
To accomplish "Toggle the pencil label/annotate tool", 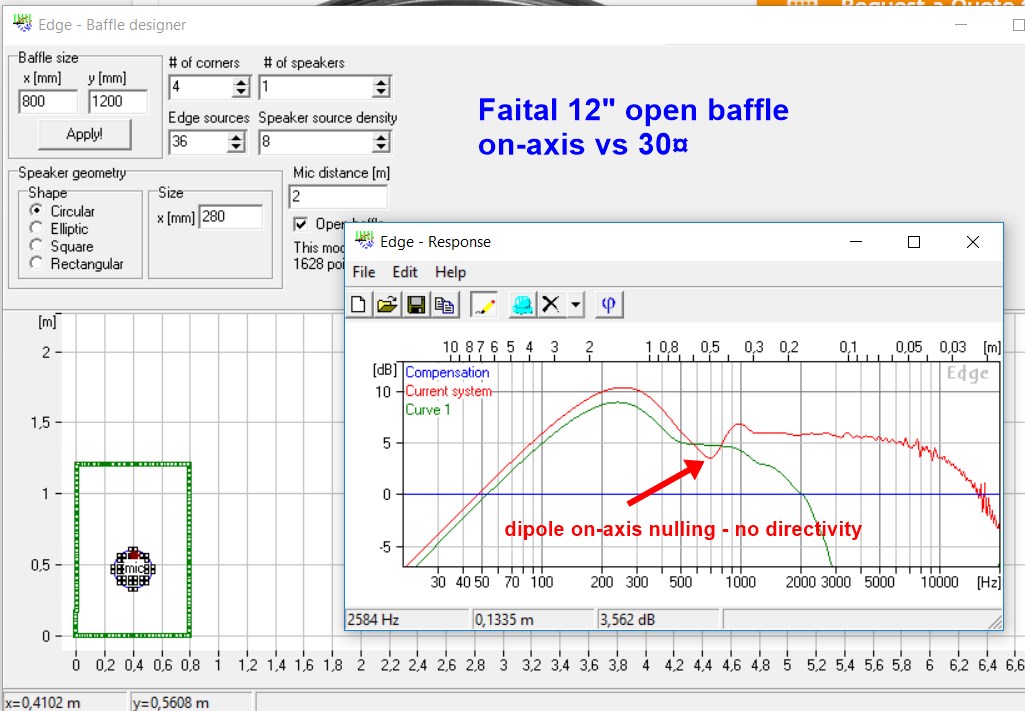I will click(x=484, y=305).
